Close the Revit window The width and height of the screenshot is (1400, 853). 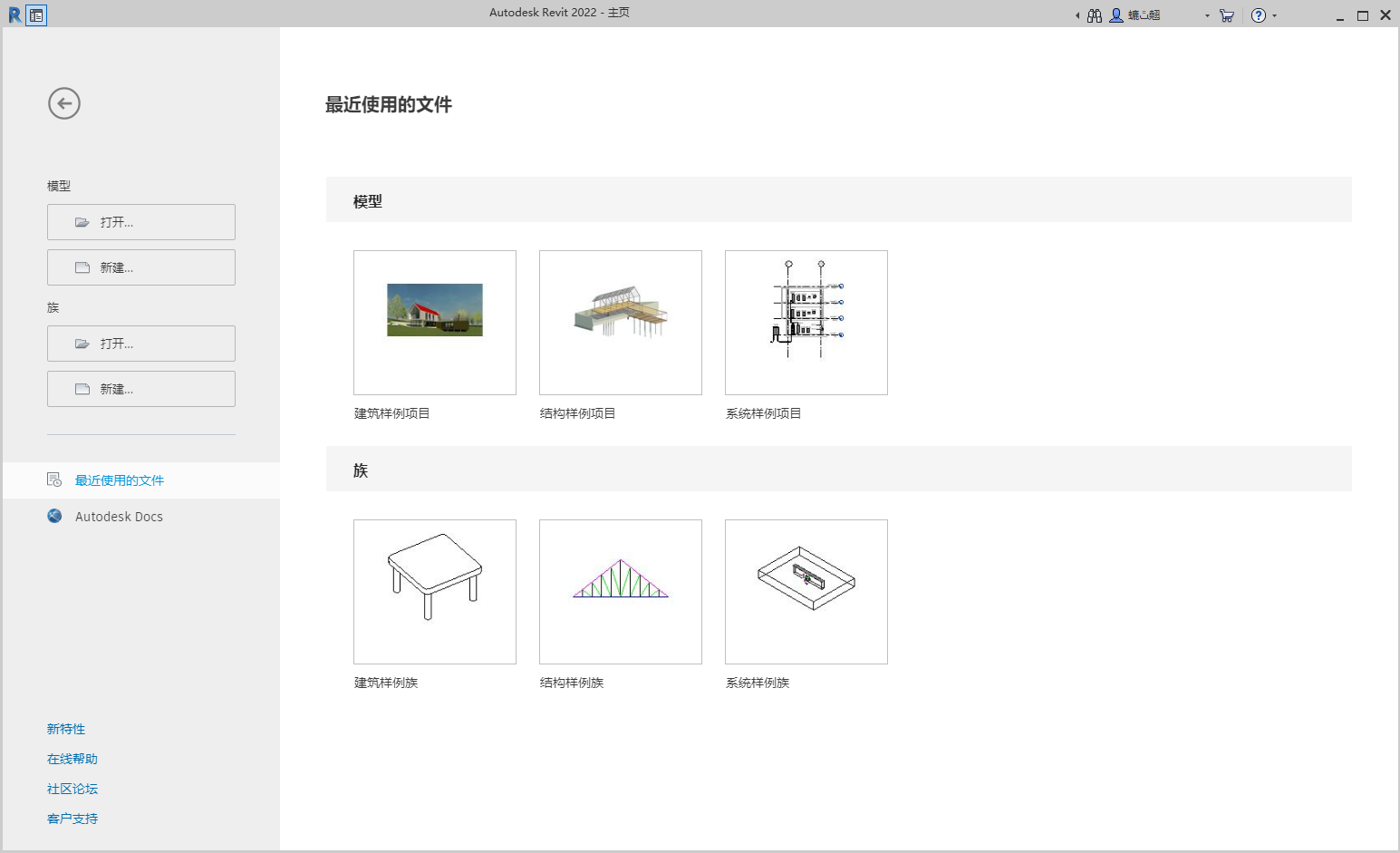pyautogui.click(x=1386, y=15)
